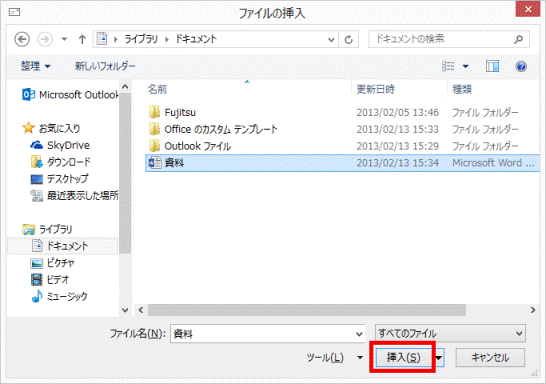Open the recent locations dropdown arrow
546x384 pixels.
click(64, 39)
